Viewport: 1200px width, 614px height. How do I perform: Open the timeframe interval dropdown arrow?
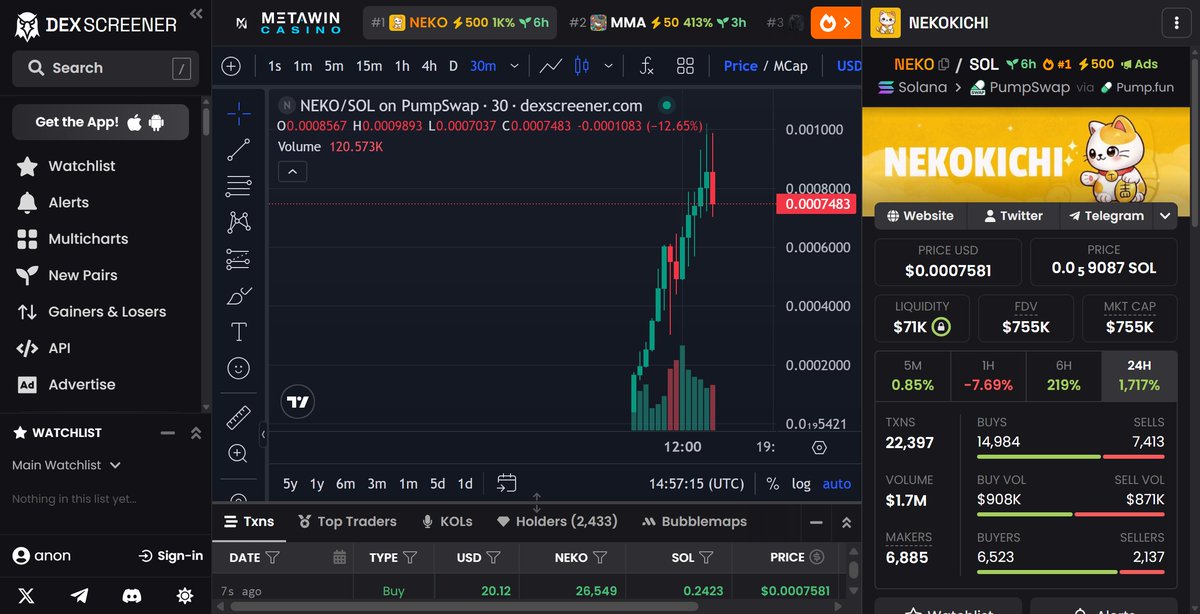514,66
